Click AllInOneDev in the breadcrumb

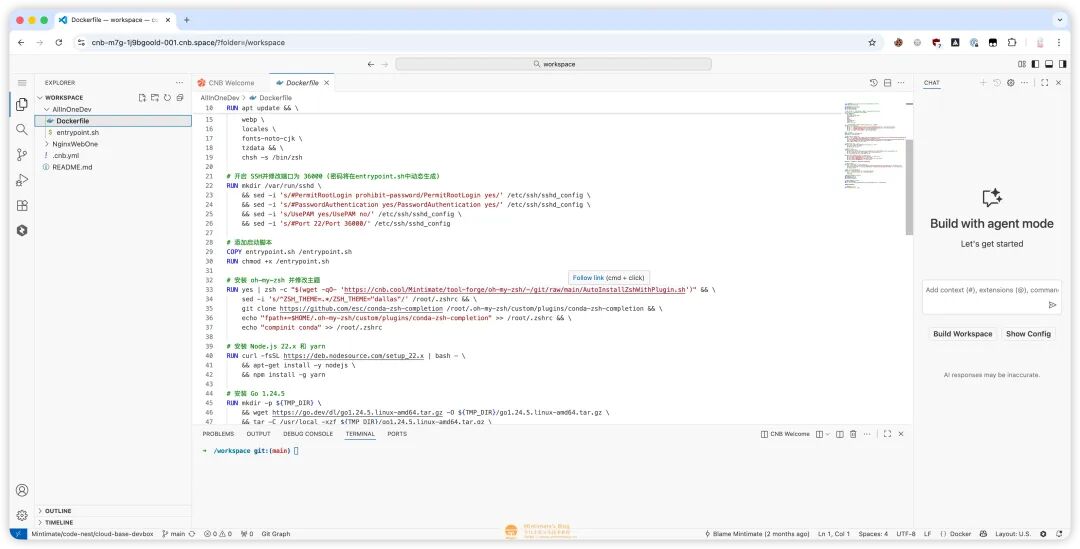[220, 98]
